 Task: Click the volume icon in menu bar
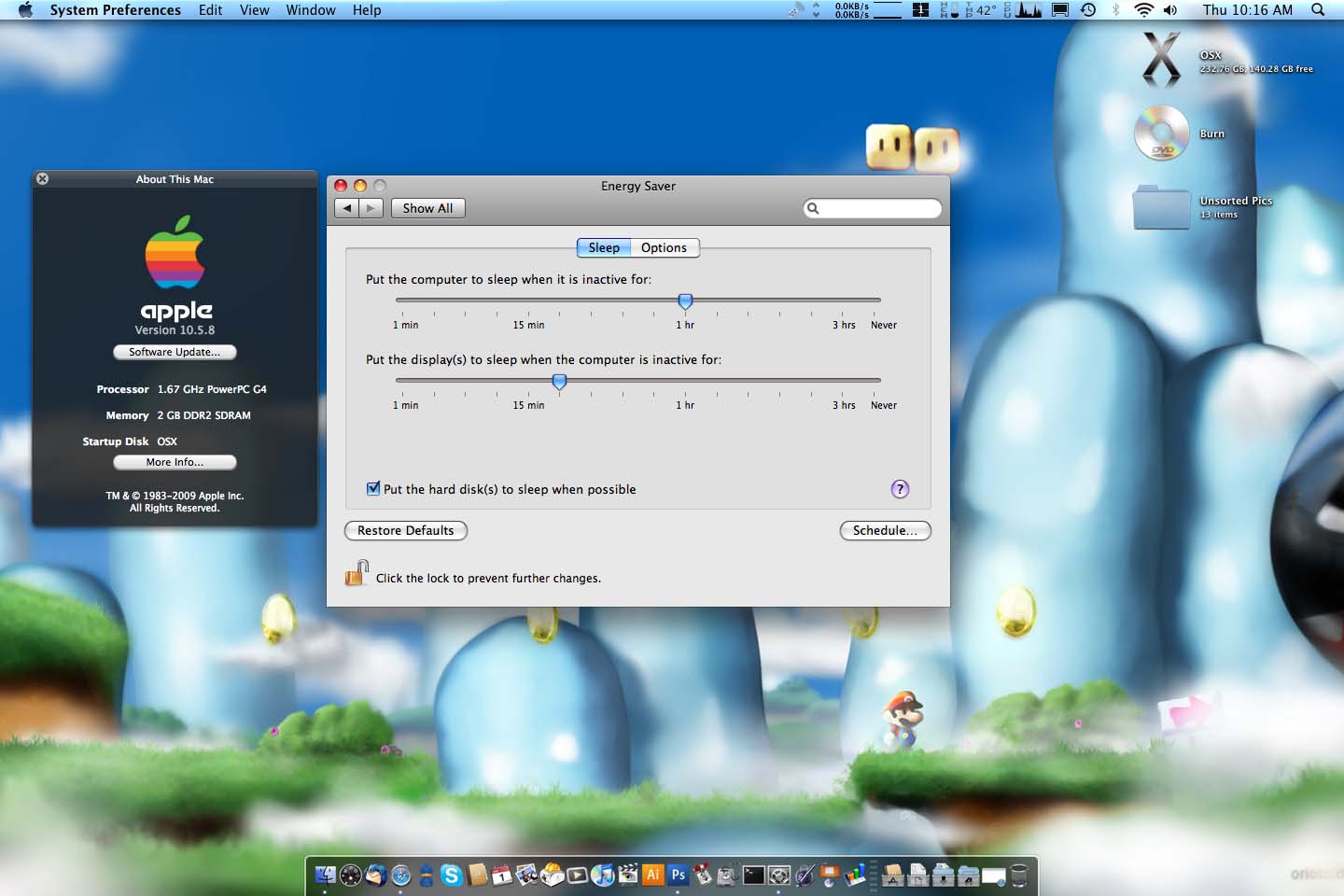coord(1170,9)
